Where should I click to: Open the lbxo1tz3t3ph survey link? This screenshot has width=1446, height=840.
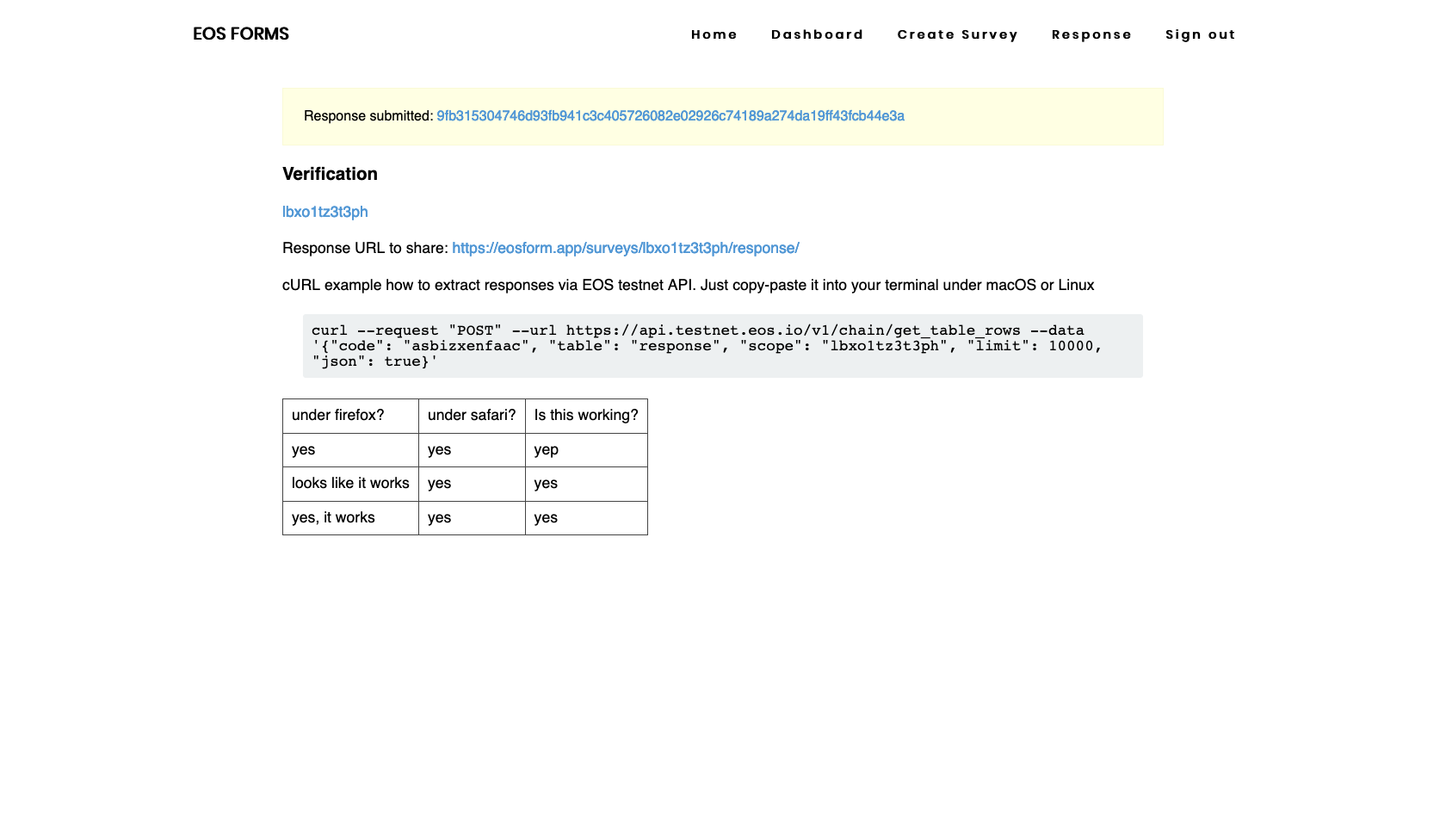tap(325, 212)
